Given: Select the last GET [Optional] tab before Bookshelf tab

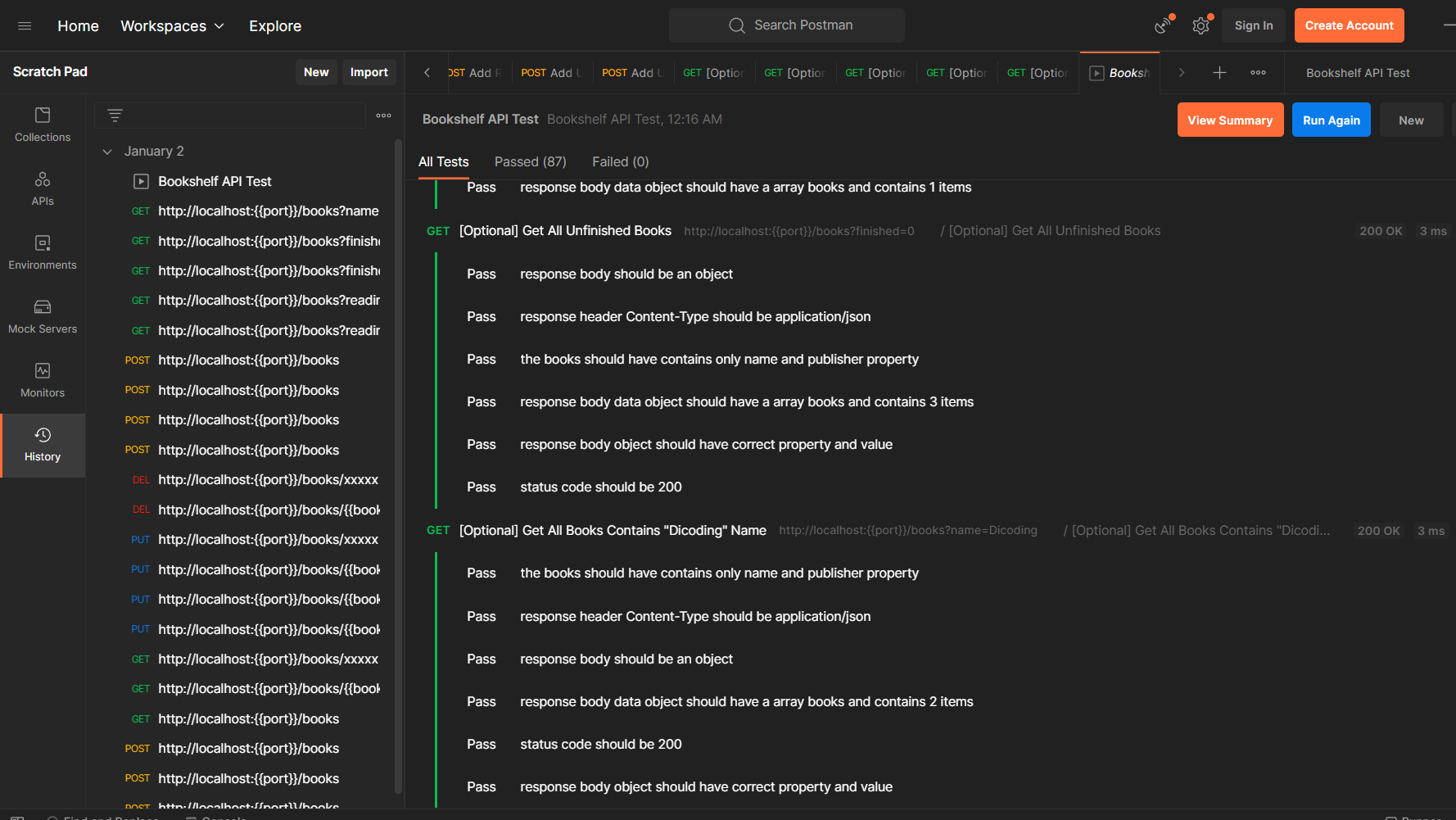Looking at the screenshot, I should click(1038, 73).
